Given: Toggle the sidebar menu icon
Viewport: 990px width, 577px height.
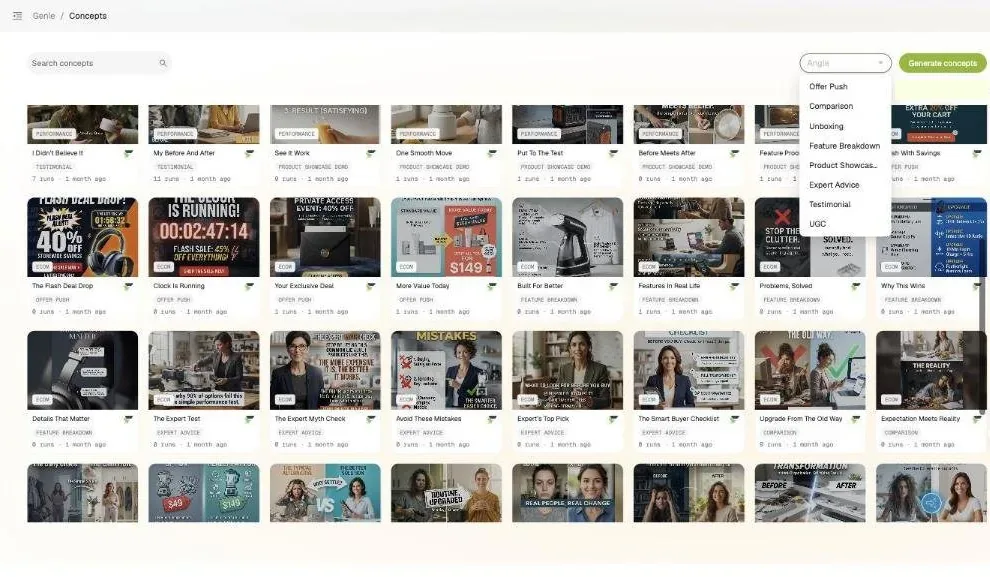Looking at the screenshot, I should [18, 16].
